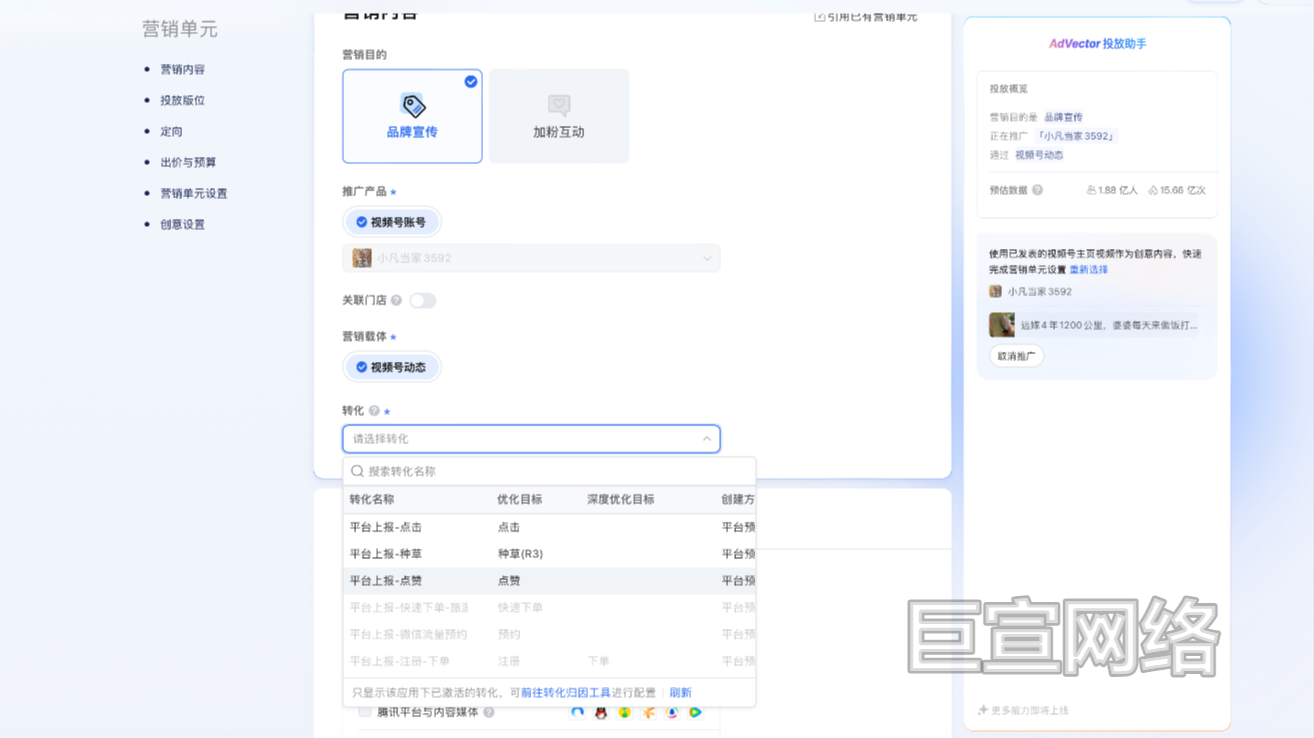Jump to 营销内容 in the sidebar
The image size is (1314, 738).
tap(182, 70)
